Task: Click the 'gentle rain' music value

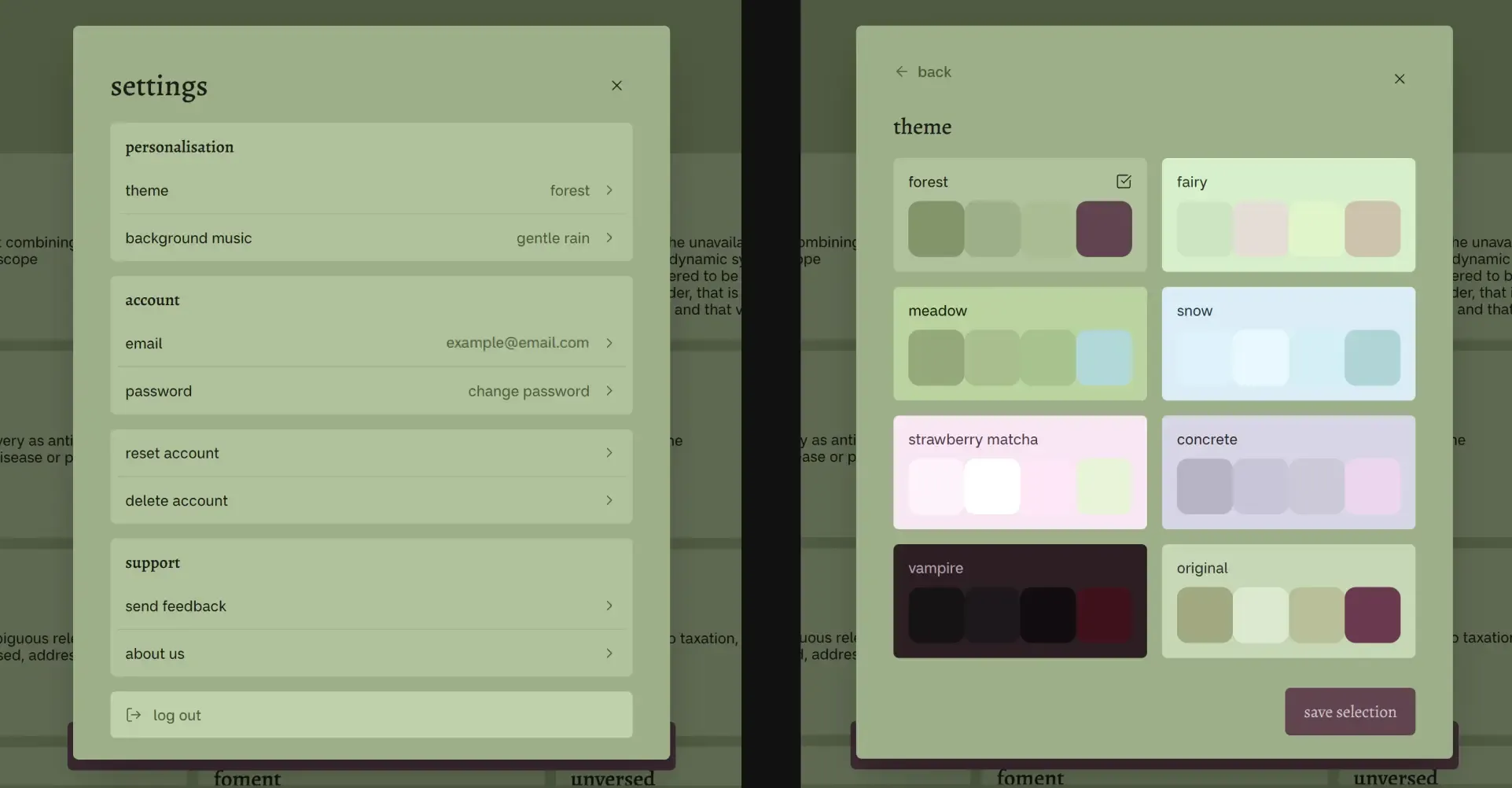Action: [x=553, y=238]
